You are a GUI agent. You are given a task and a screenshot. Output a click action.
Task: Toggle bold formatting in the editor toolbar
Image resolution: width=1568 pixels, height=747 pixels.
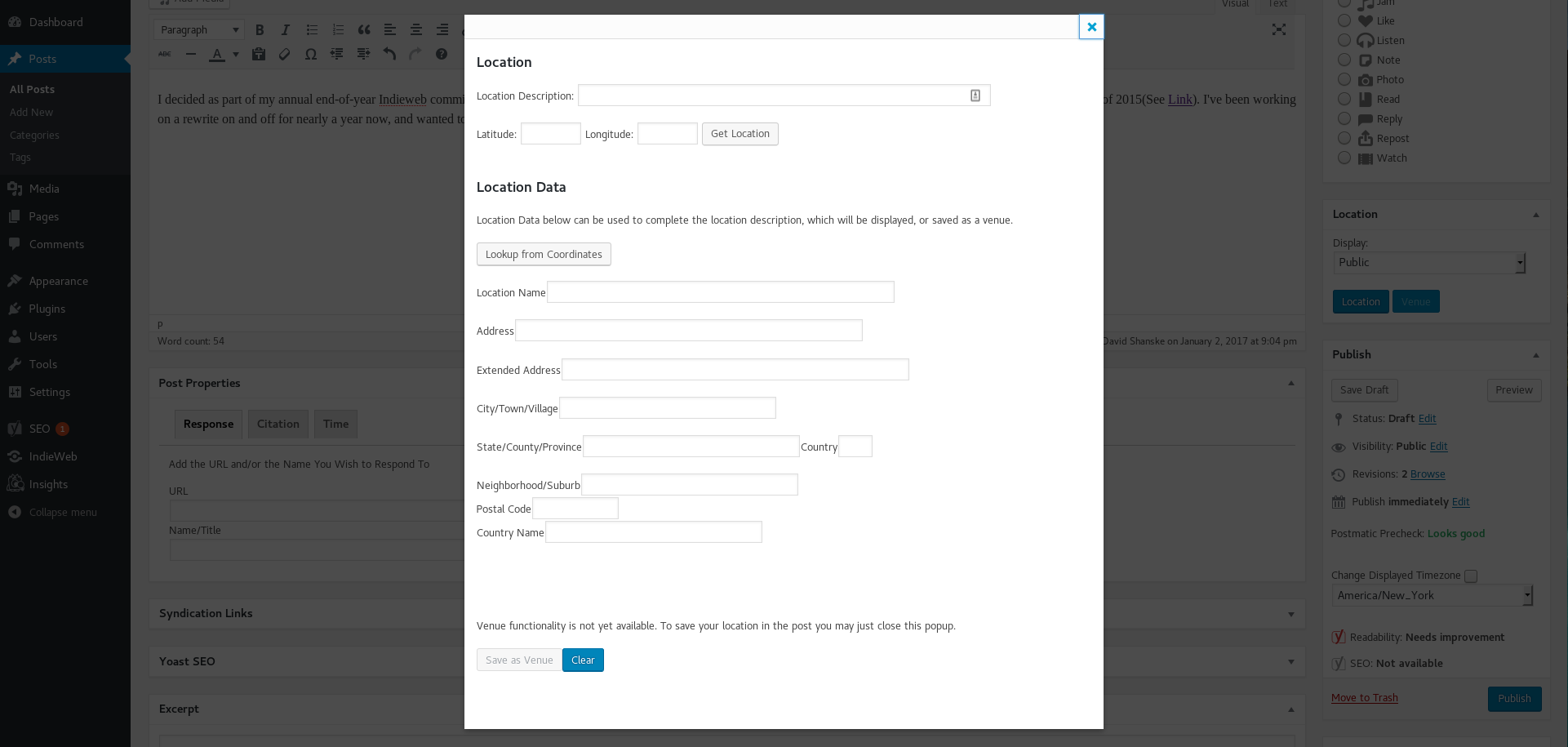coord(260,30)
